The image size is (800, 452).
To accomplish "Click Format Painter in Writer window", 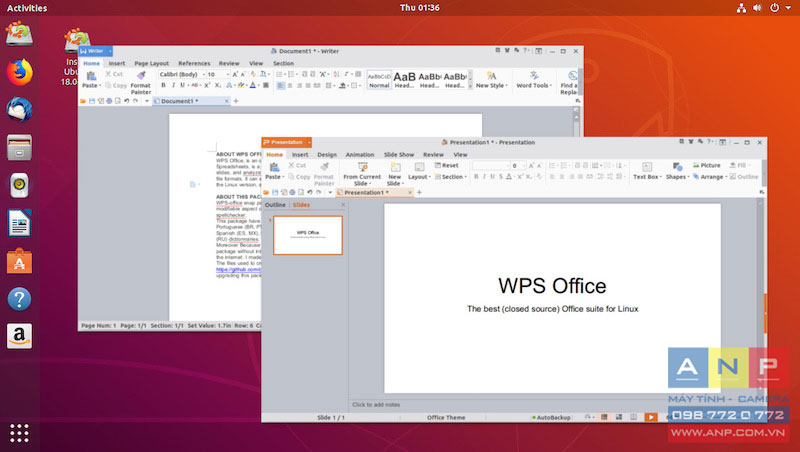I will click(141, 83).
